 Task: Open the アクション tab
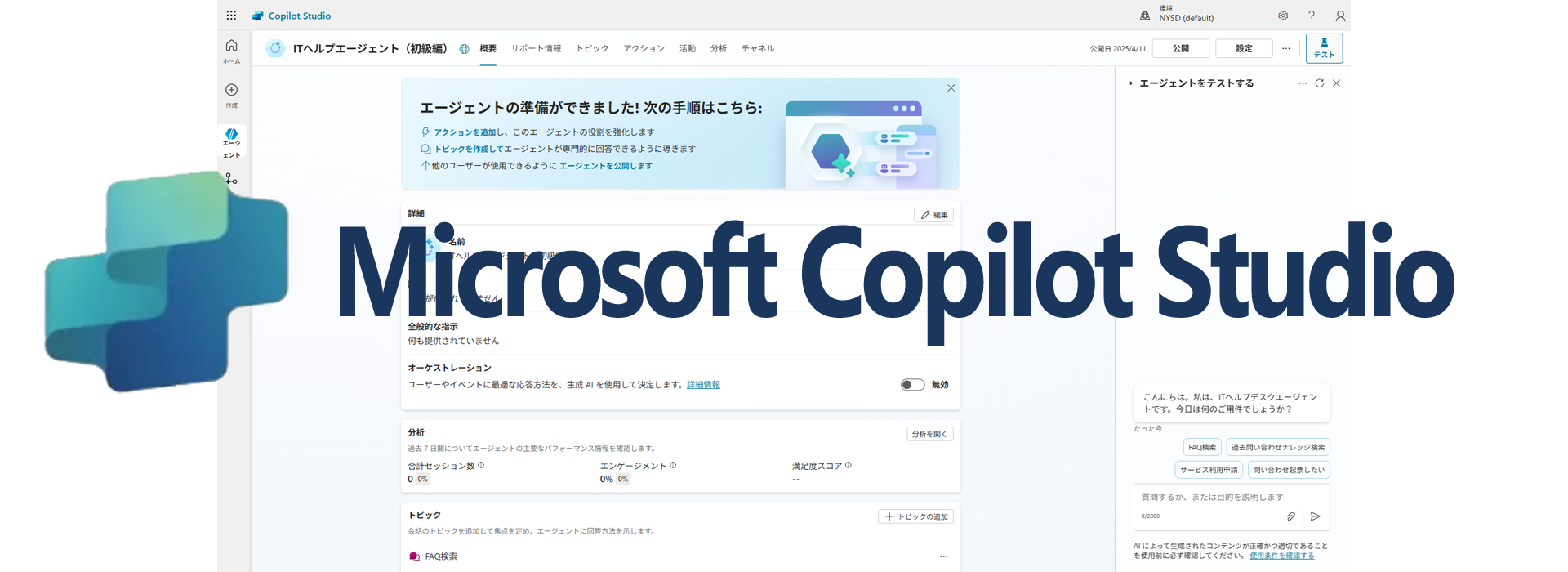pos(644,49)
